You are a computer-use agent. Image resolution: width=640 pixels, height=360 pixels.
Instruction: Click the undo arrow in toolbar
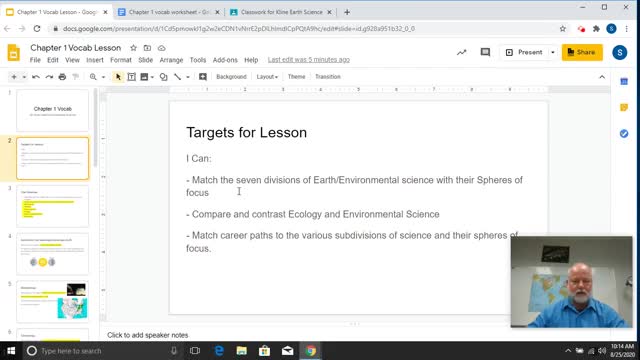tap(36, 77)
